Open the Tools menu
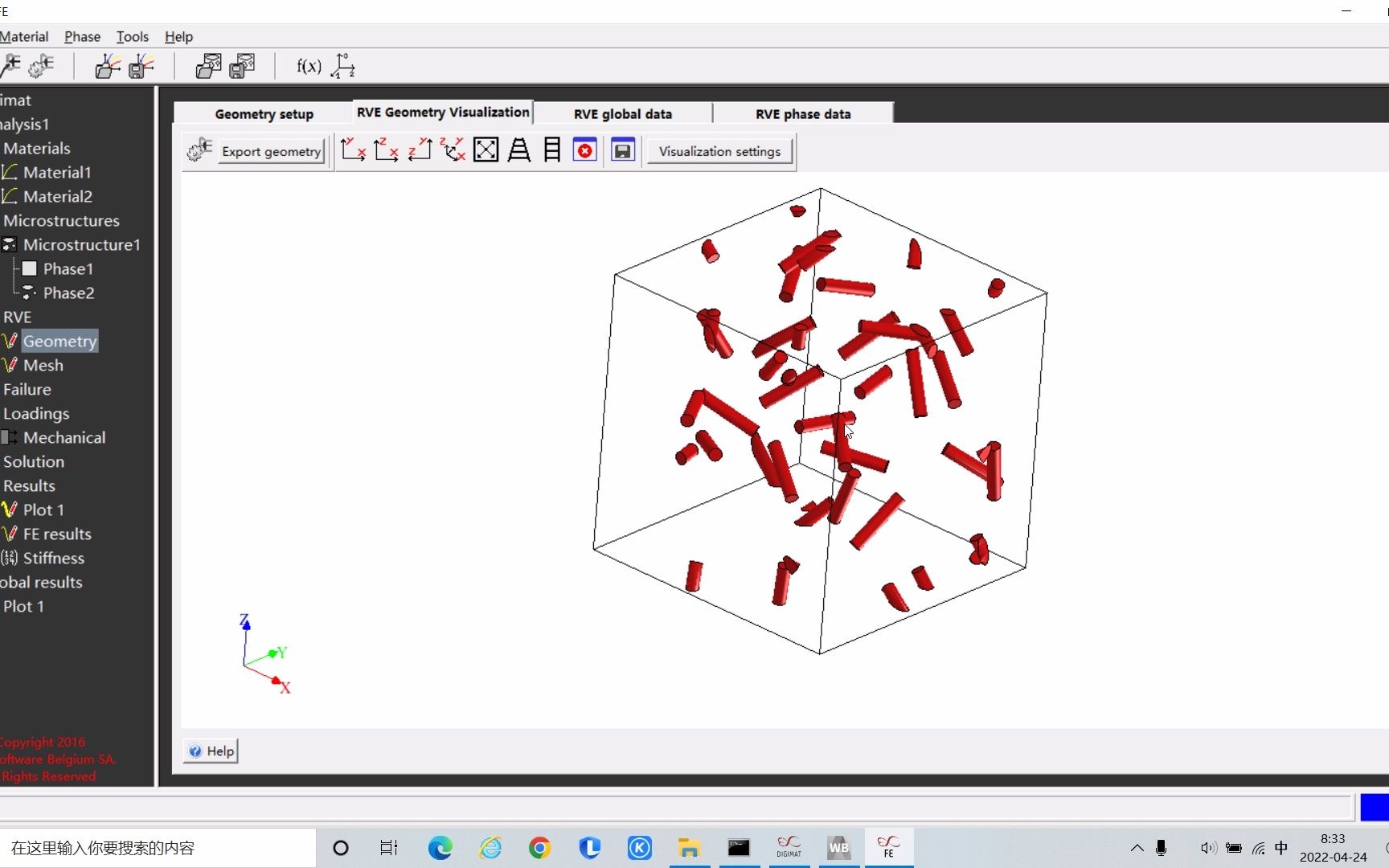 (x=132, y=37)
